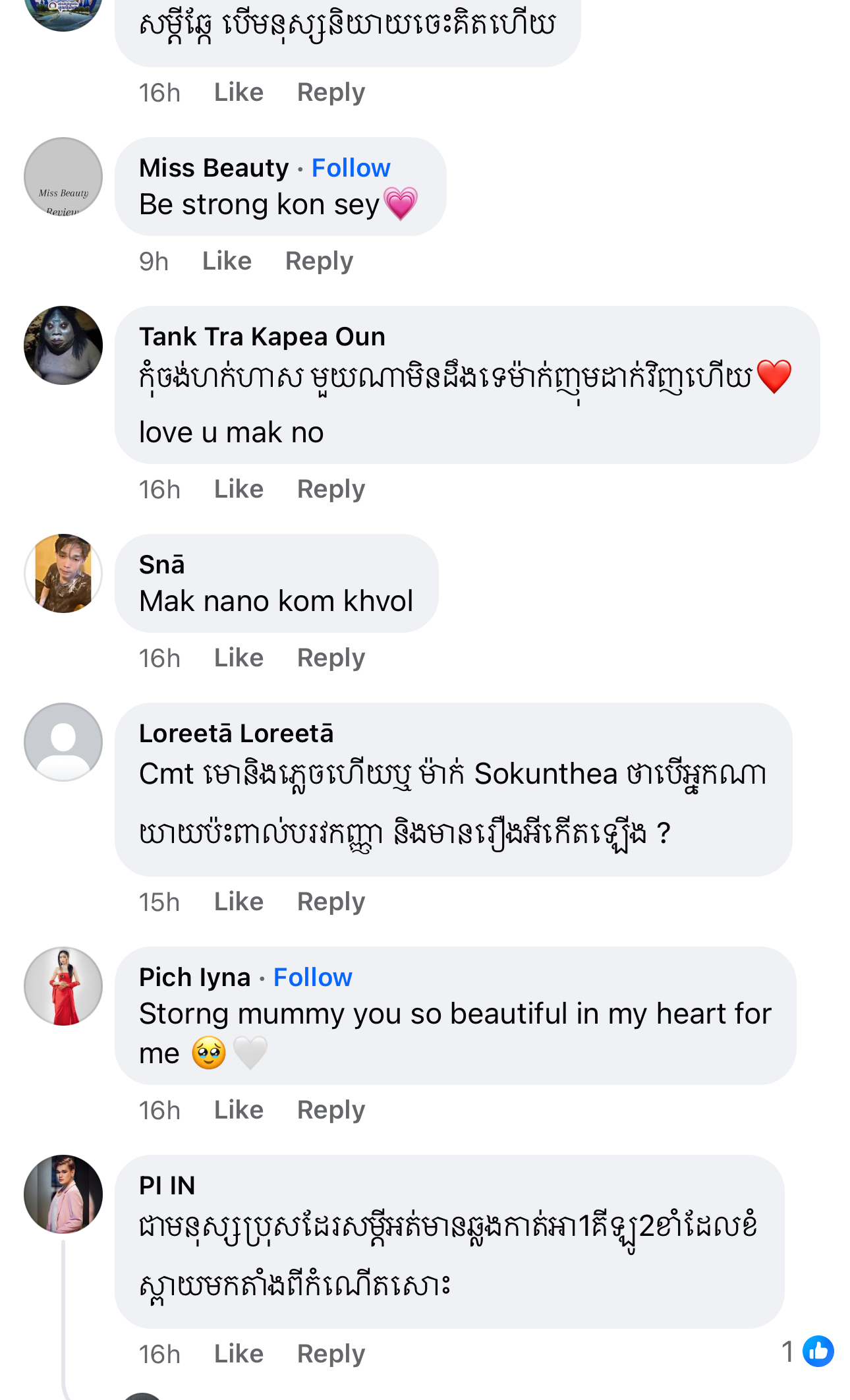Like Loreetā Loreetā's comment
Viewport: 850px width, 1400px height.
click(x=239, y=902)
